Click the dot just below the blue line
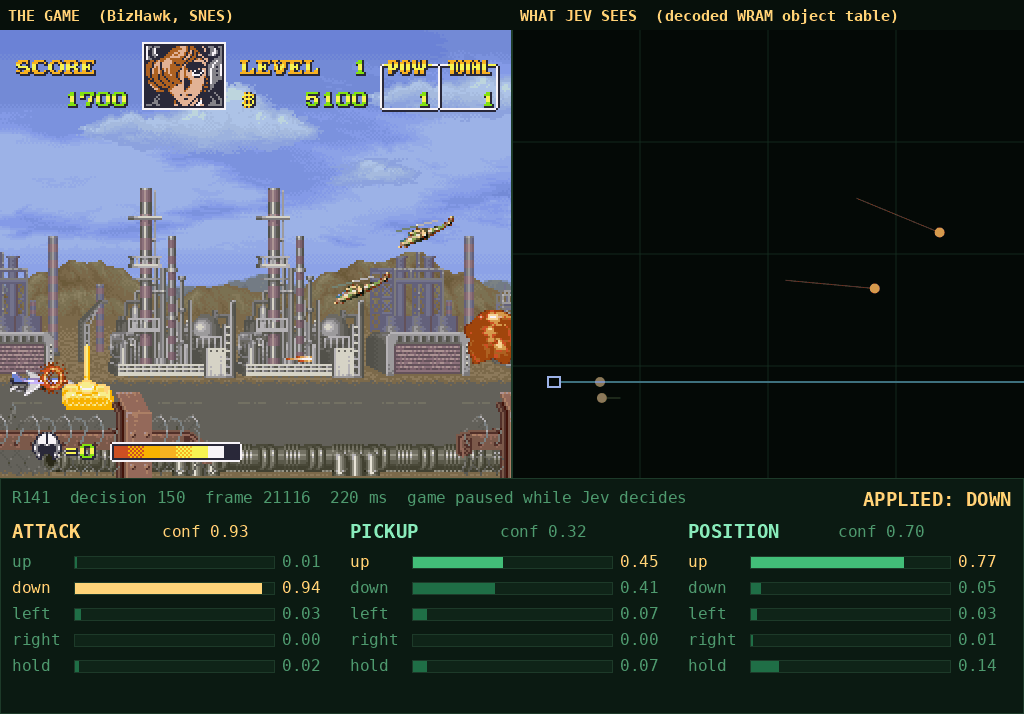The height and width of the screenshot is (714, 1024). coord(601,398)
